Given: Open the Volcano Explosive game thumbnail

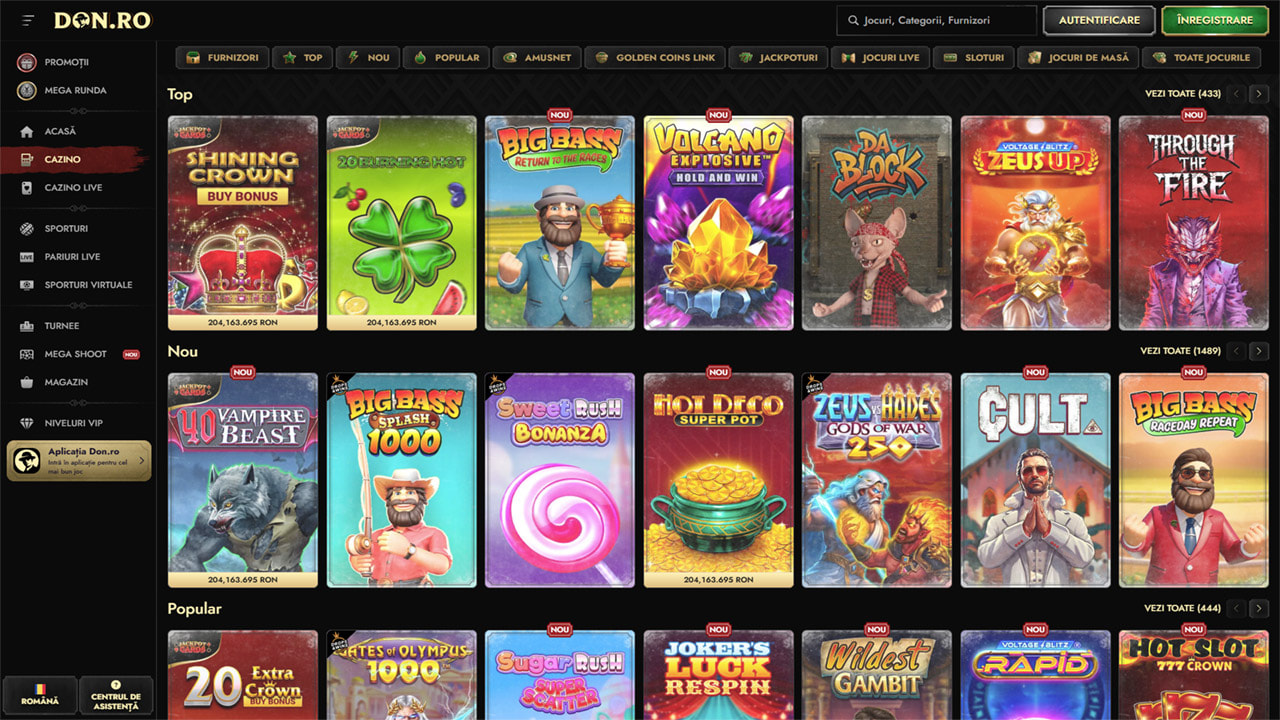Looking at the screenshot, I should tap(719, 223).
